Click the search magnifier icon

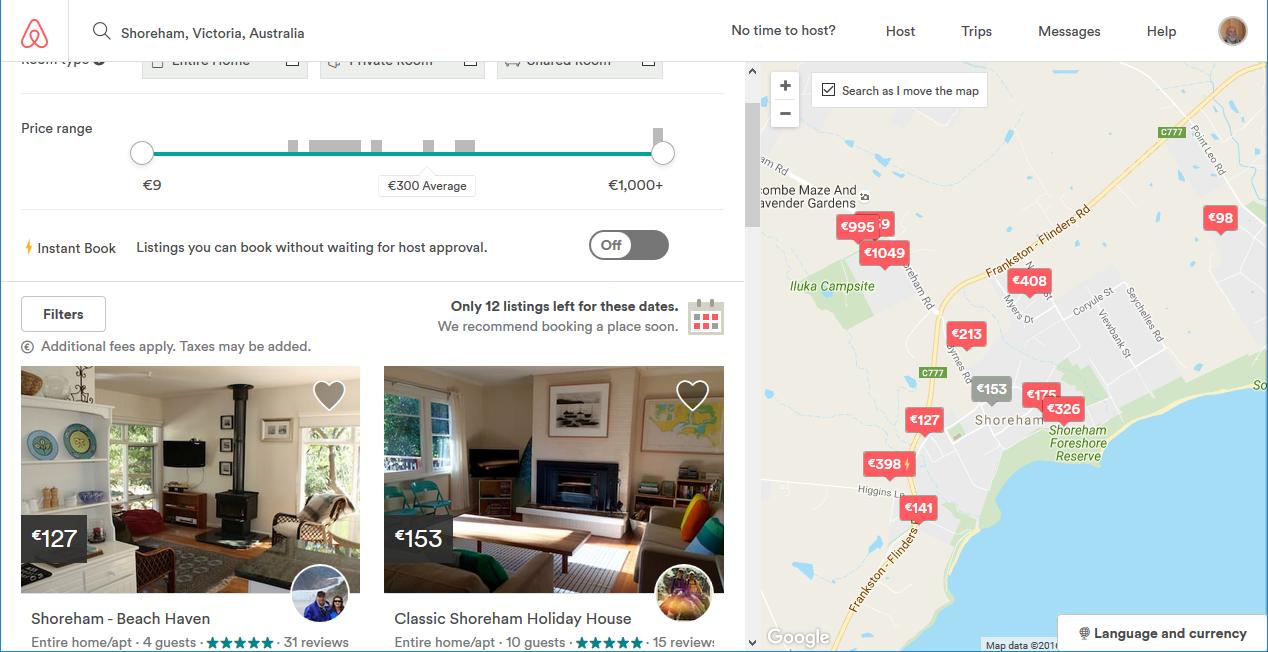(x=101, y=31)
